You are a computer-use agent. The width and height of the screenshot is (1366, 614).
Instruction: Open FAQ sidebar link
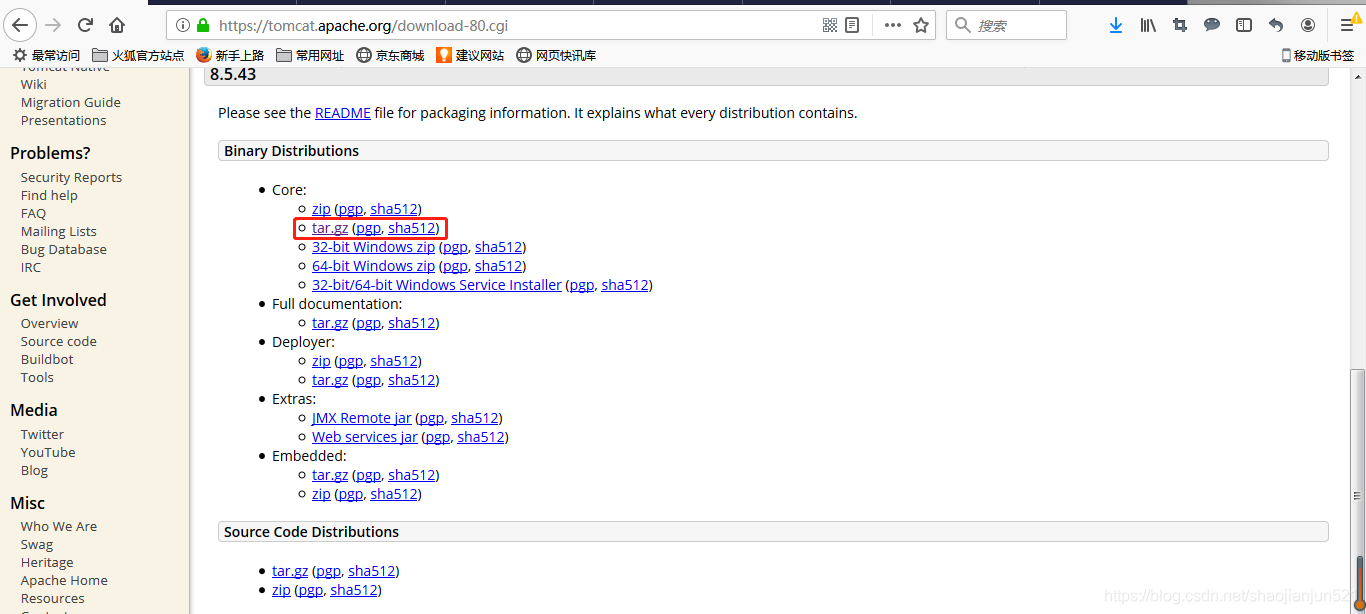tap(33, 213)
